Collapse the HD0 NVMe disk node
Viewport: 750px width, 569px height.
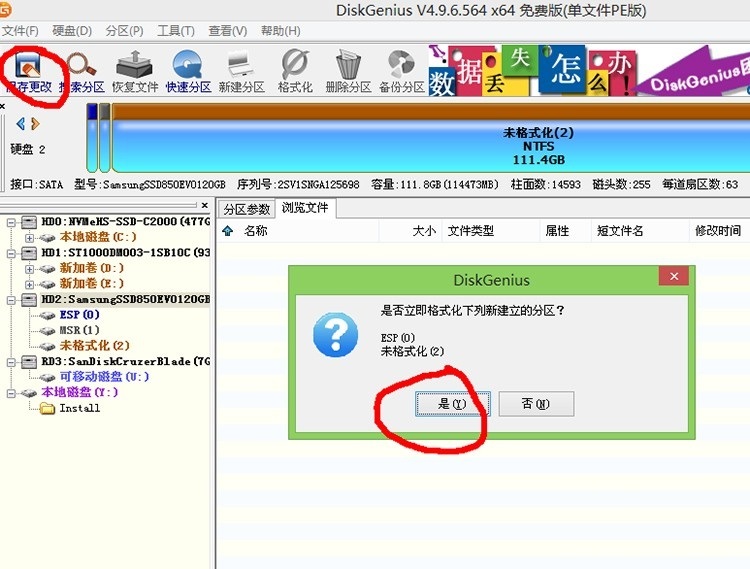[x=11, y=222]
